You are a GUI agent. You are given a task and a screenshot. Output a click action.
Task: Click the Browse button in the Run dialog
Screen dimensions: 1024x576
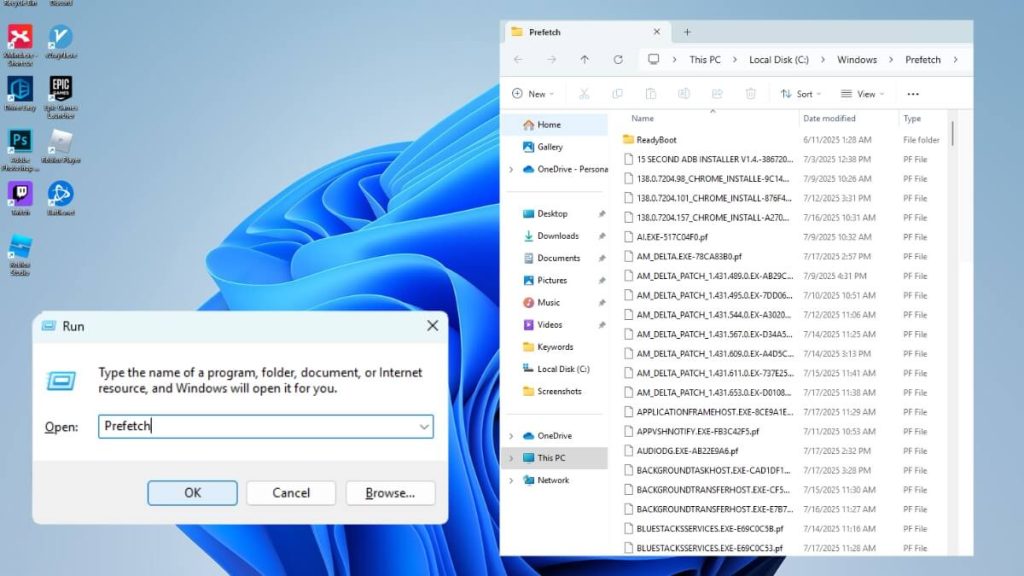pos(389,492)
